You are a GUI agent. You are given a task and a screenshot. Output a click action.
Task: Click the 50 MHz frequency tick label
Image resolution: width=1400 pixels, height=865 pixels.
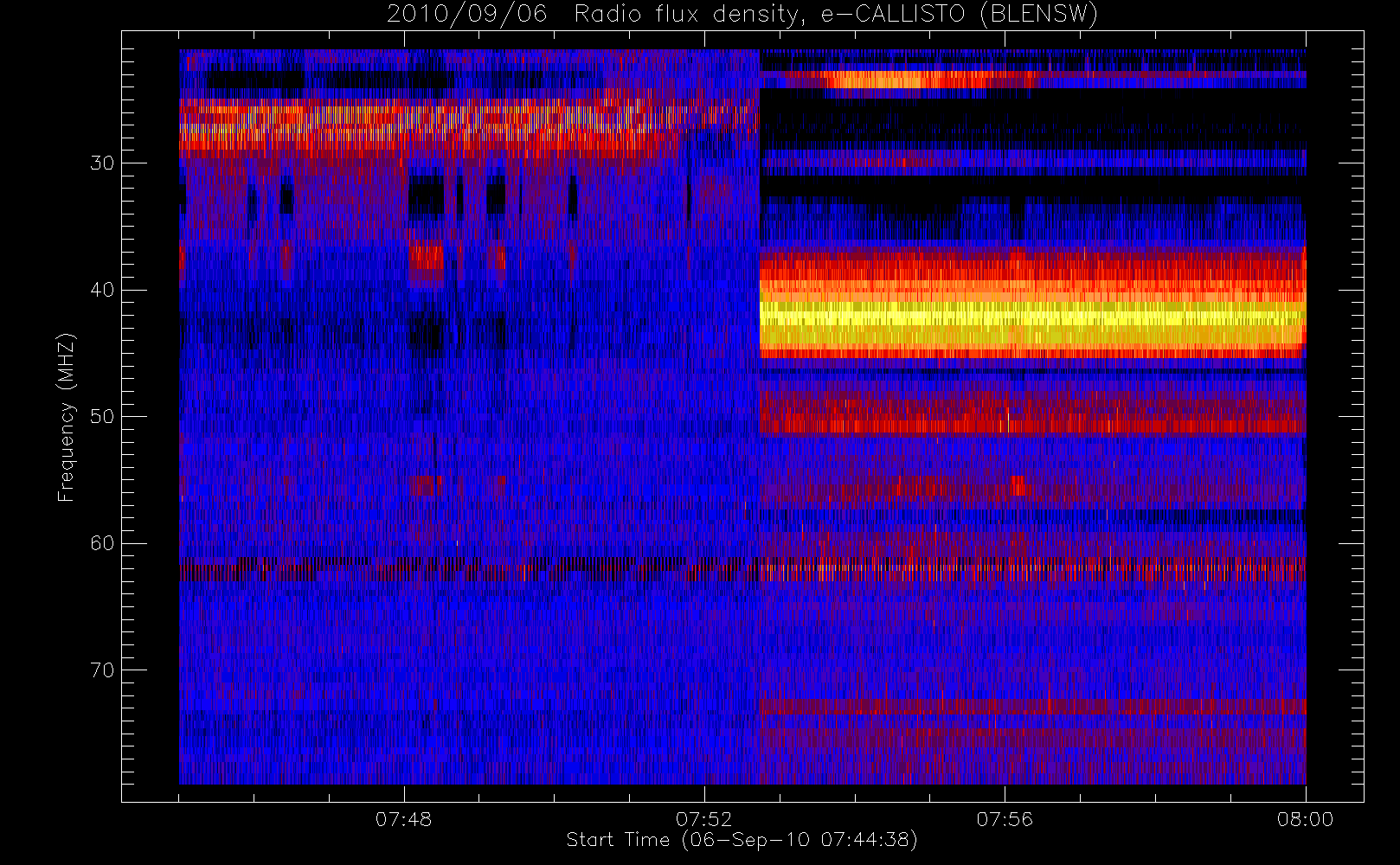[x=102, y=417]
